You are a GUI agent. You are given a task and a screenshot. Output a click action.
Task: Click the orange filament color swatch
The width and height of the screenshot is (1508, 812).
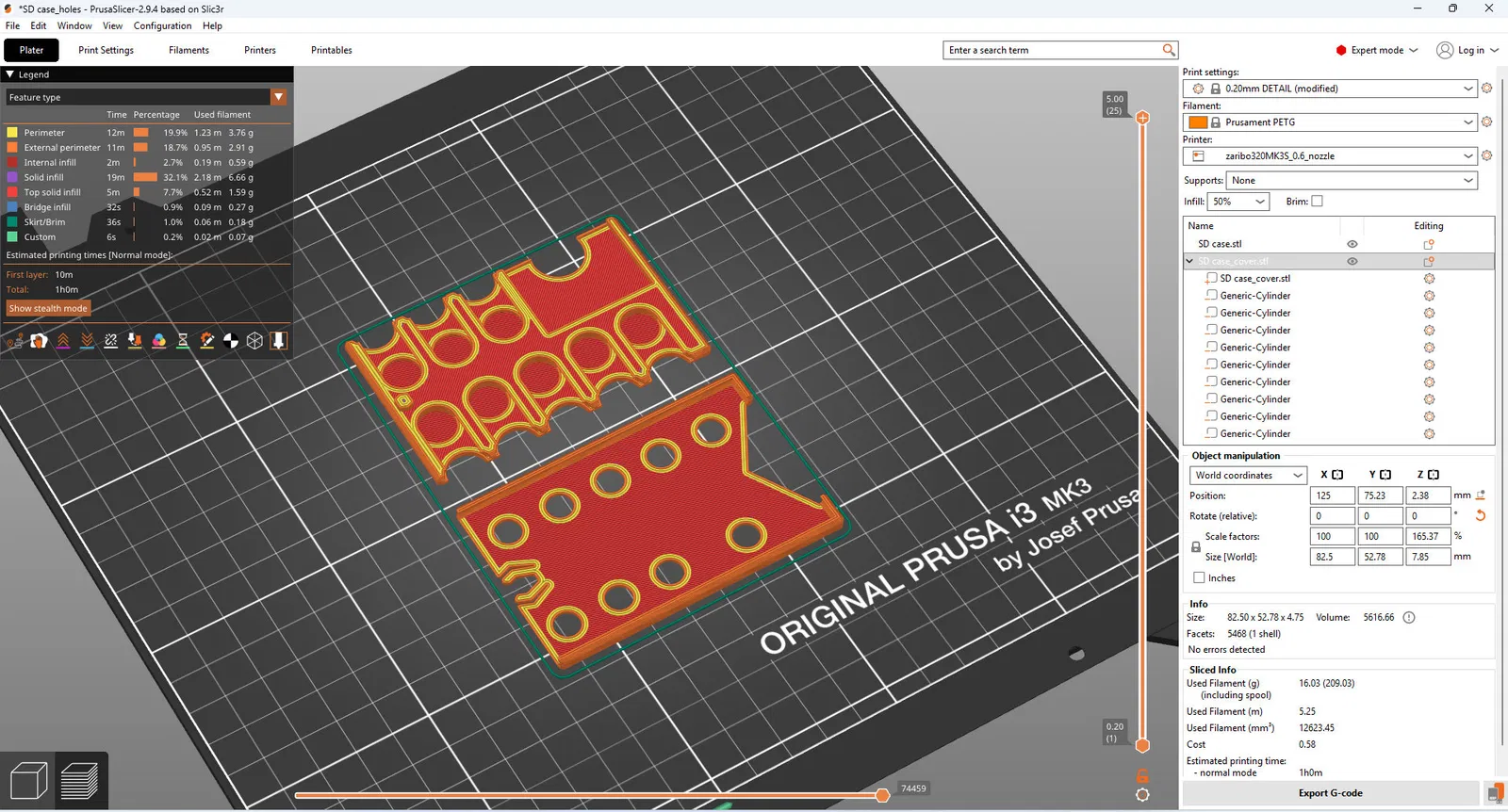coord(1198,122)
